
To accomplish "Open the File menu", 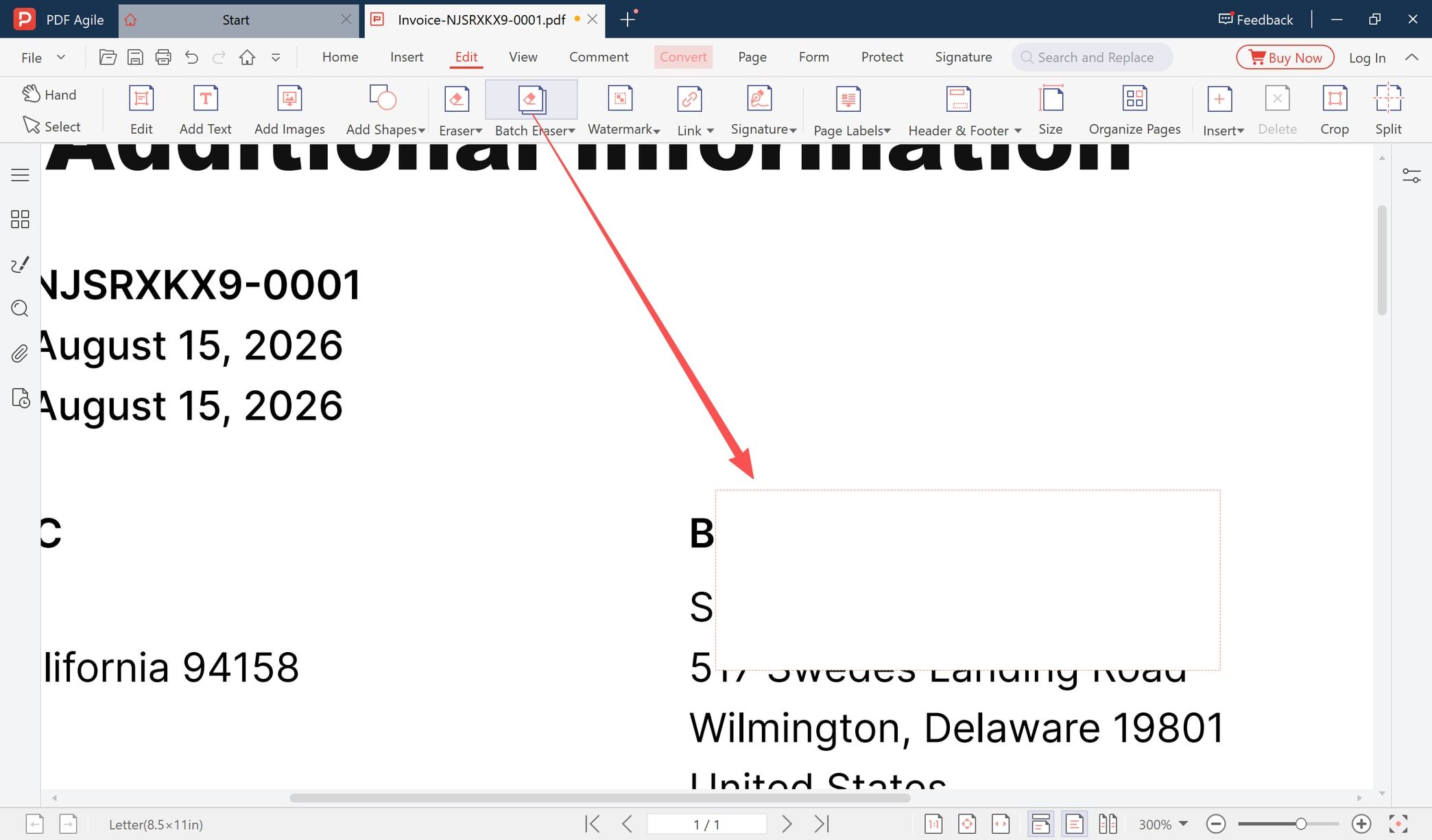I will pos(43,58).
